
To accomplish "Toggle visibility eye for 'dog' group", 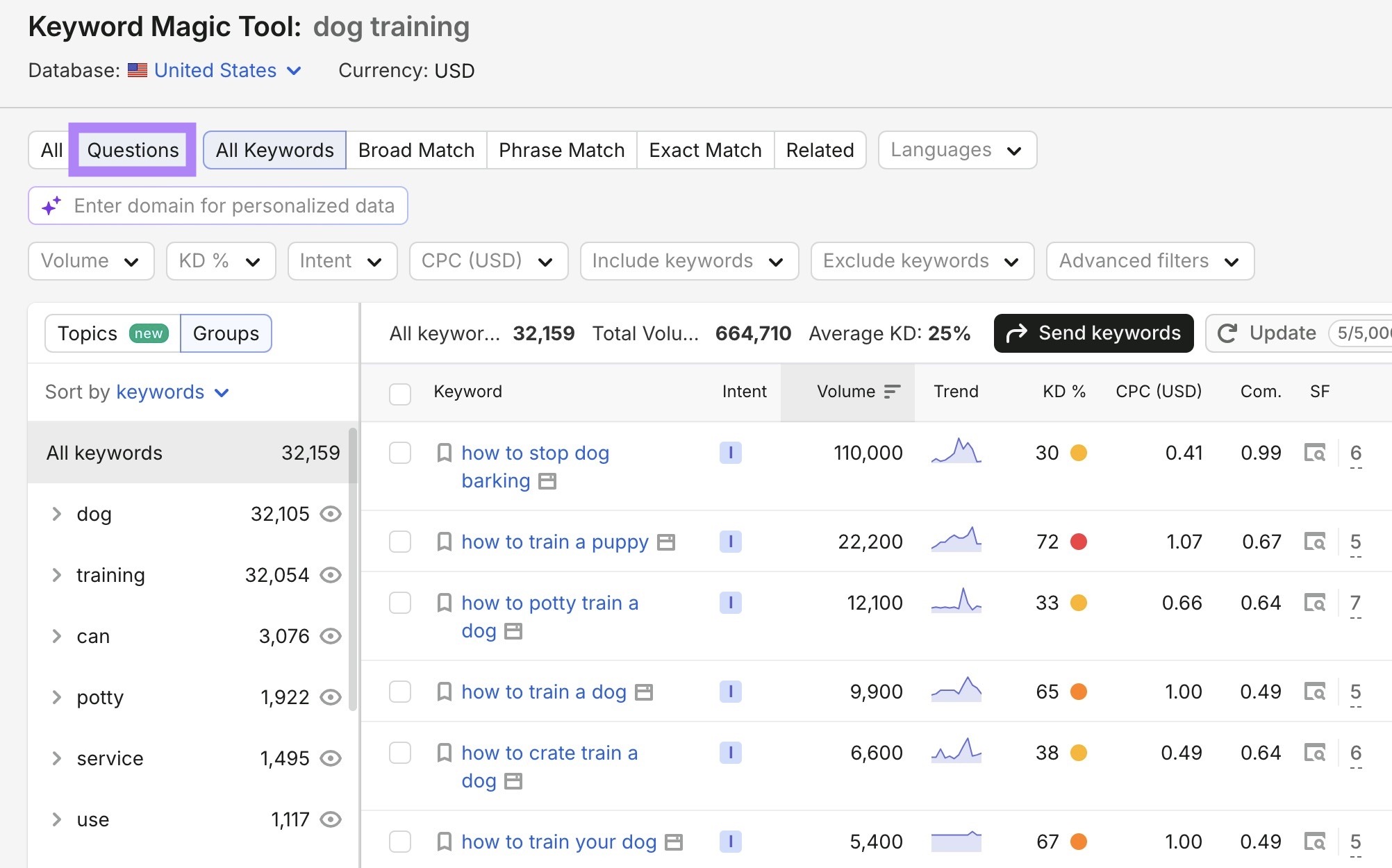I will 331,514.
